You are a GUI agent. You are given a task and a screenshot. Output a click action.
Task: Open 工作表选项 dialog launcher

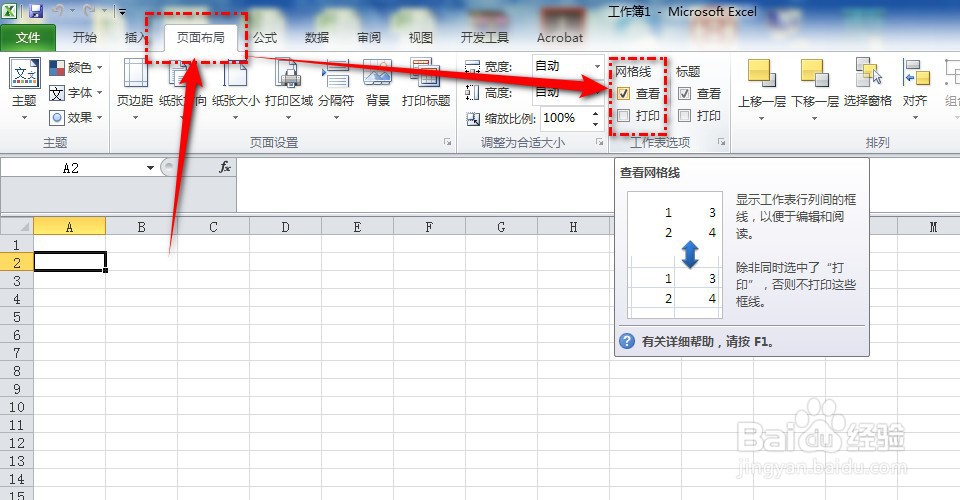(721, 142)
